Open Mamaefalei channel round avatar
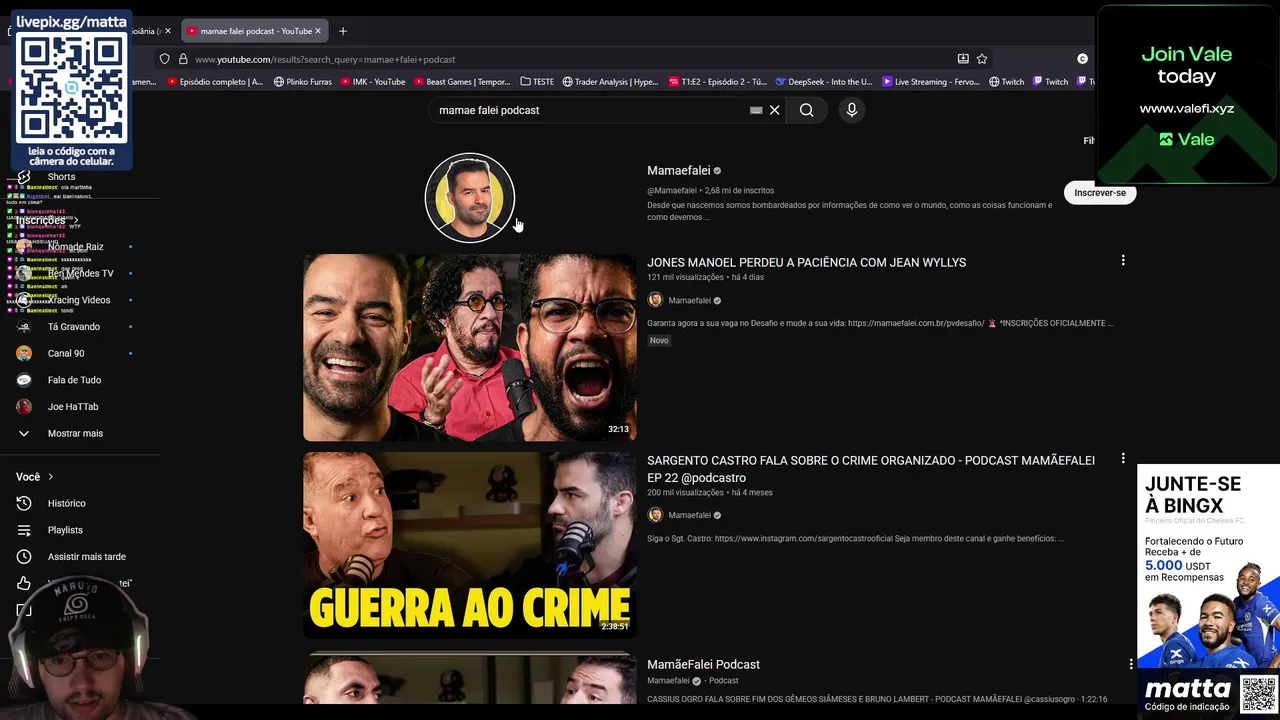The image size is (1280, 720). [x=470, y=198]
